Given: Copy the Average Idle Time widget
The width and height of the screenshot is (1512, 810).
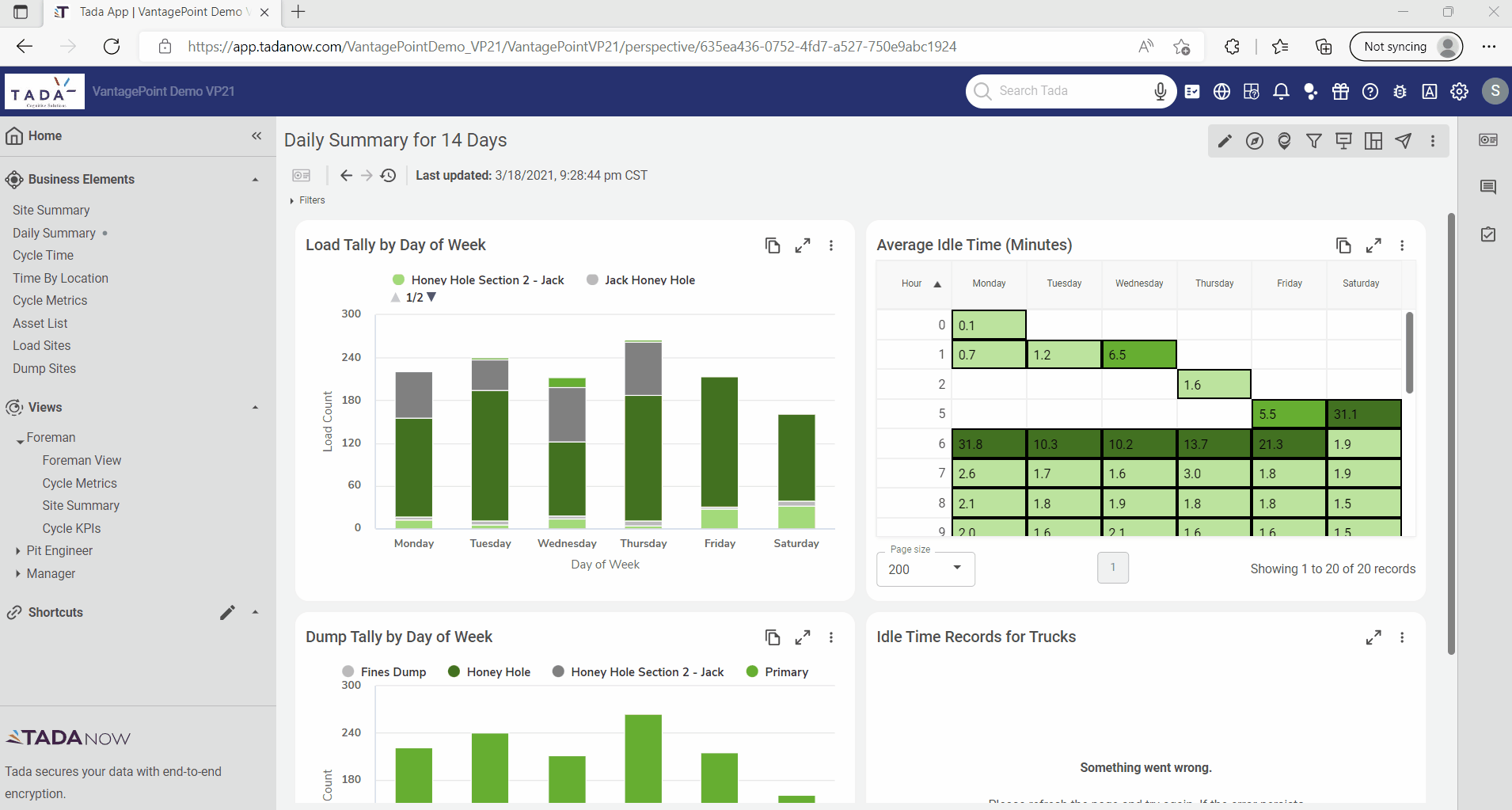Looking at the screenshot, I should tap(1343, 245).
